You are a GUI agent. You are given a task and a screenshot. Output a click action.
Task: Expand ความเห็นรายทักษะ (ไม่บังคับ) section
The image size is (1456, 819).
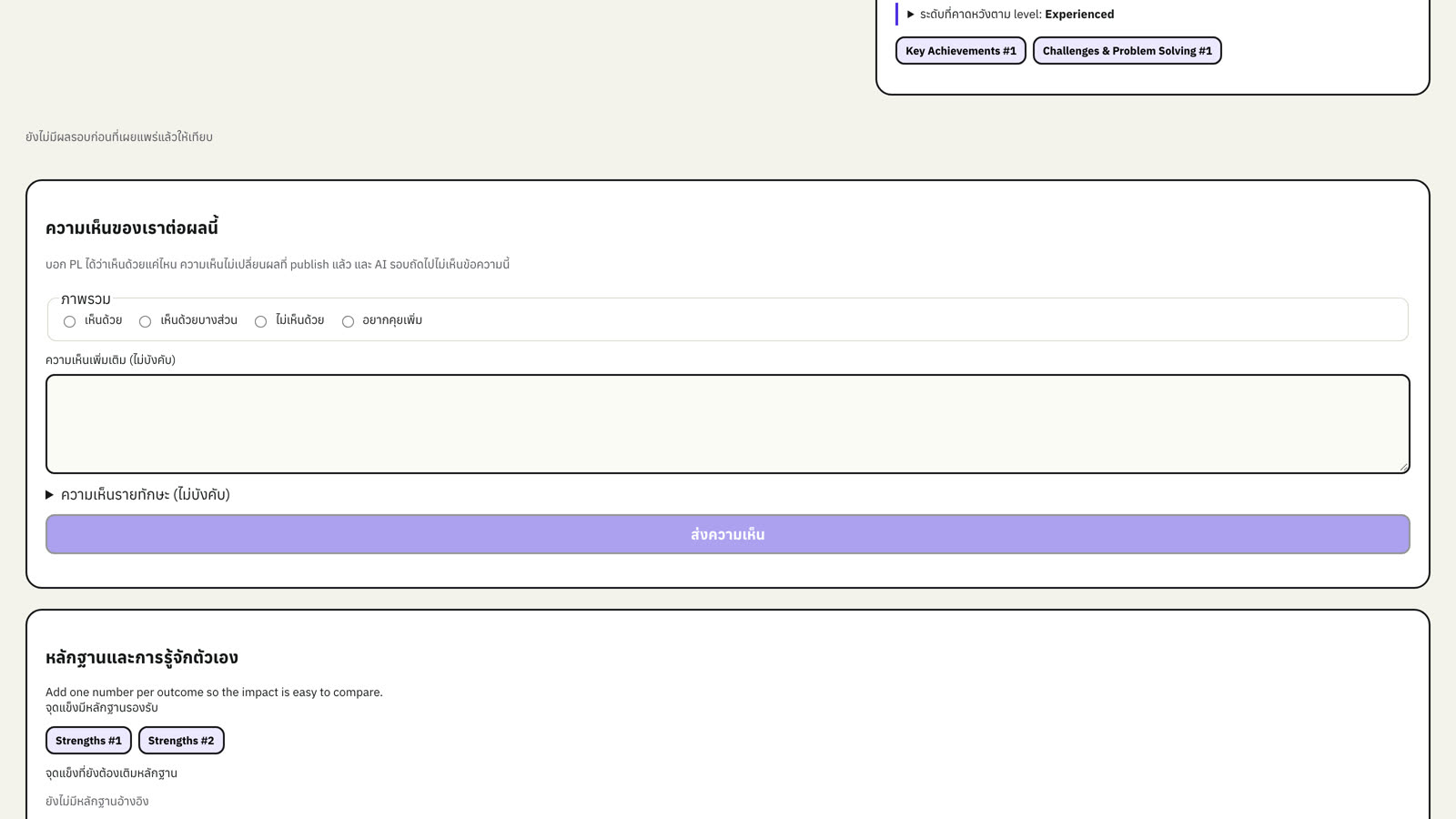[137, 494]
